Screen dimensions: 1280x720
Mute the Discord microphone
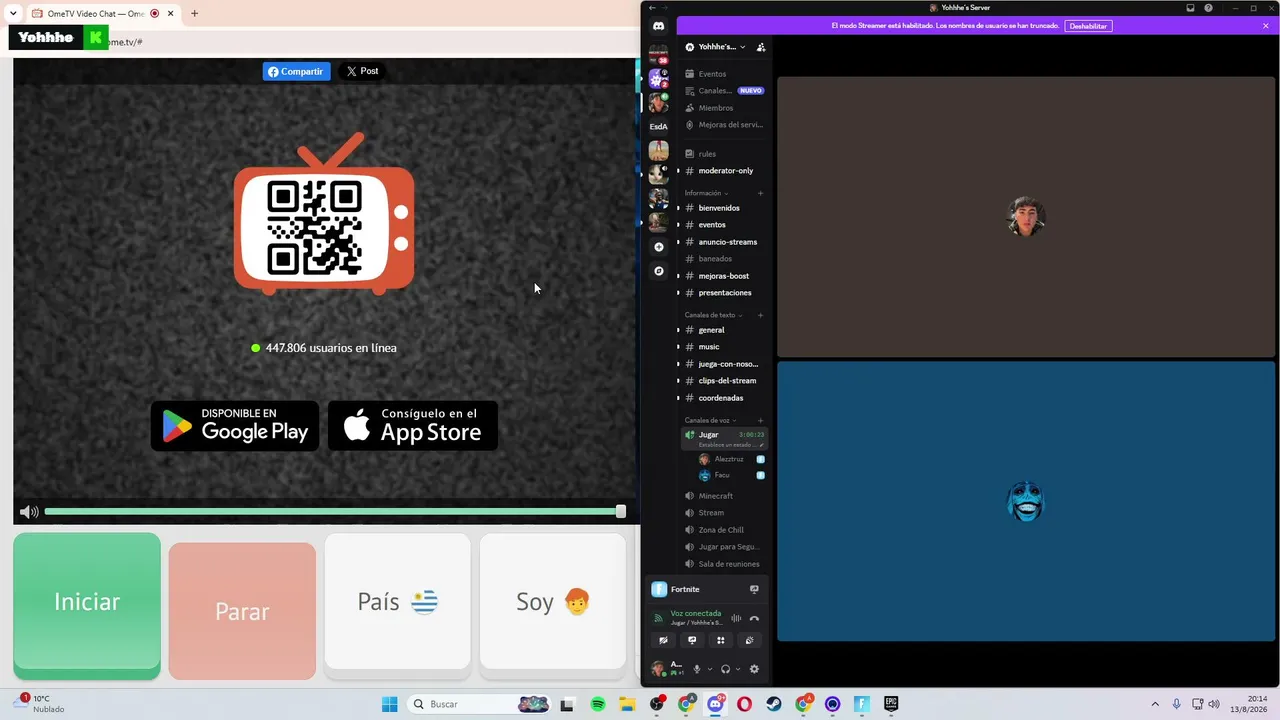[697, 669]
